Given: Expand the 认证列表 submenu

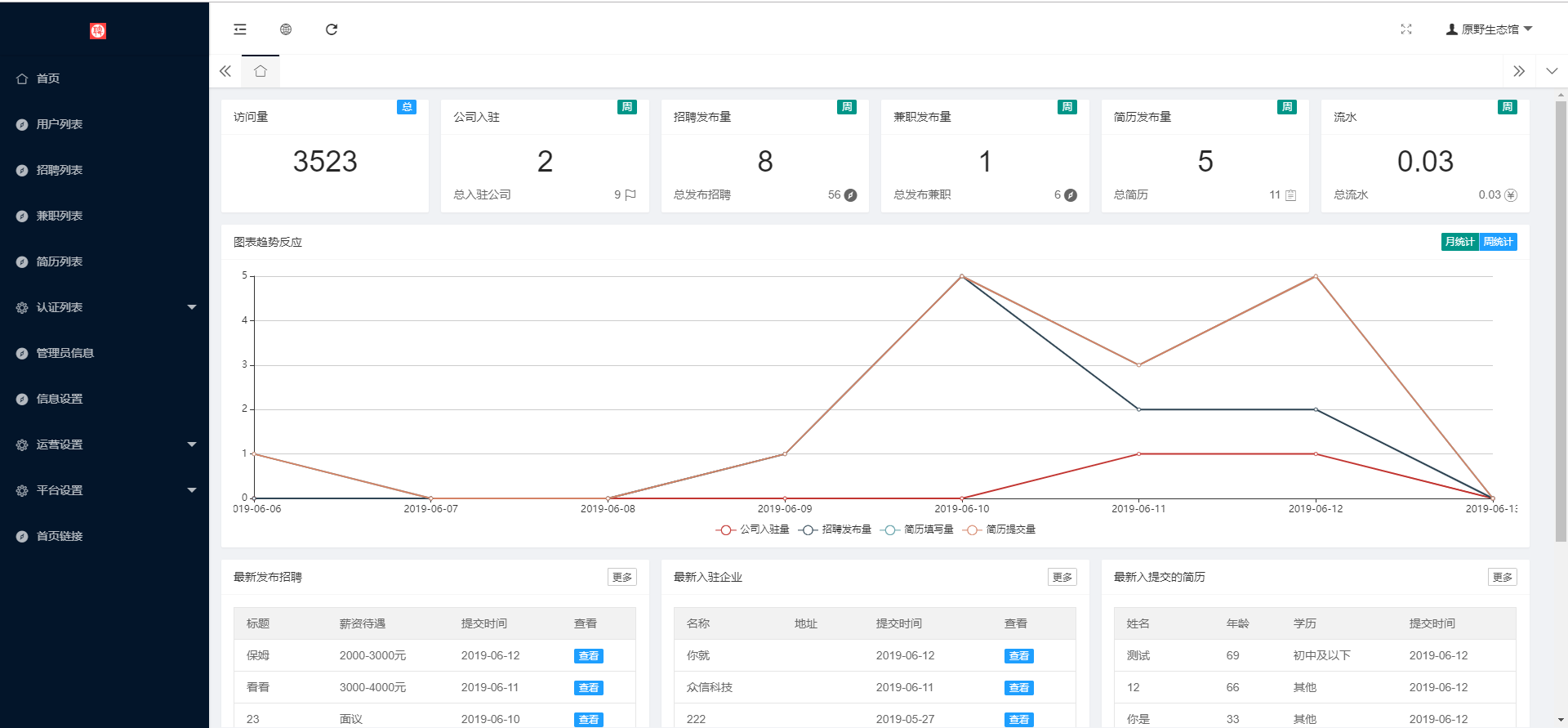Looking at the screenshot, I should pos(105,307).
